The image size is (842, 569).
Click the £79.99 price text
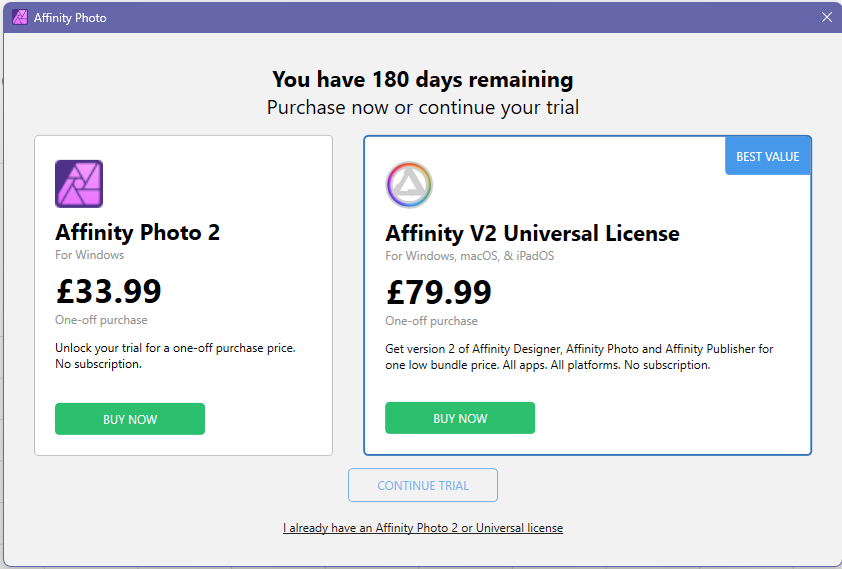(x=438, y=292)
